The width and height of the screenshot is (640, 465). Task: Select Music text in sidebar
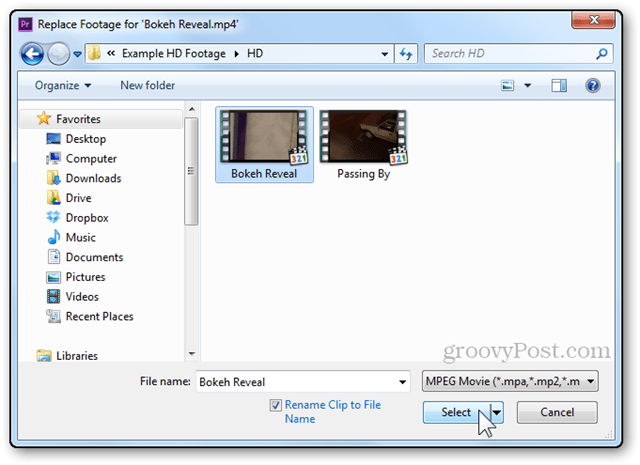[x=80, y=237]
